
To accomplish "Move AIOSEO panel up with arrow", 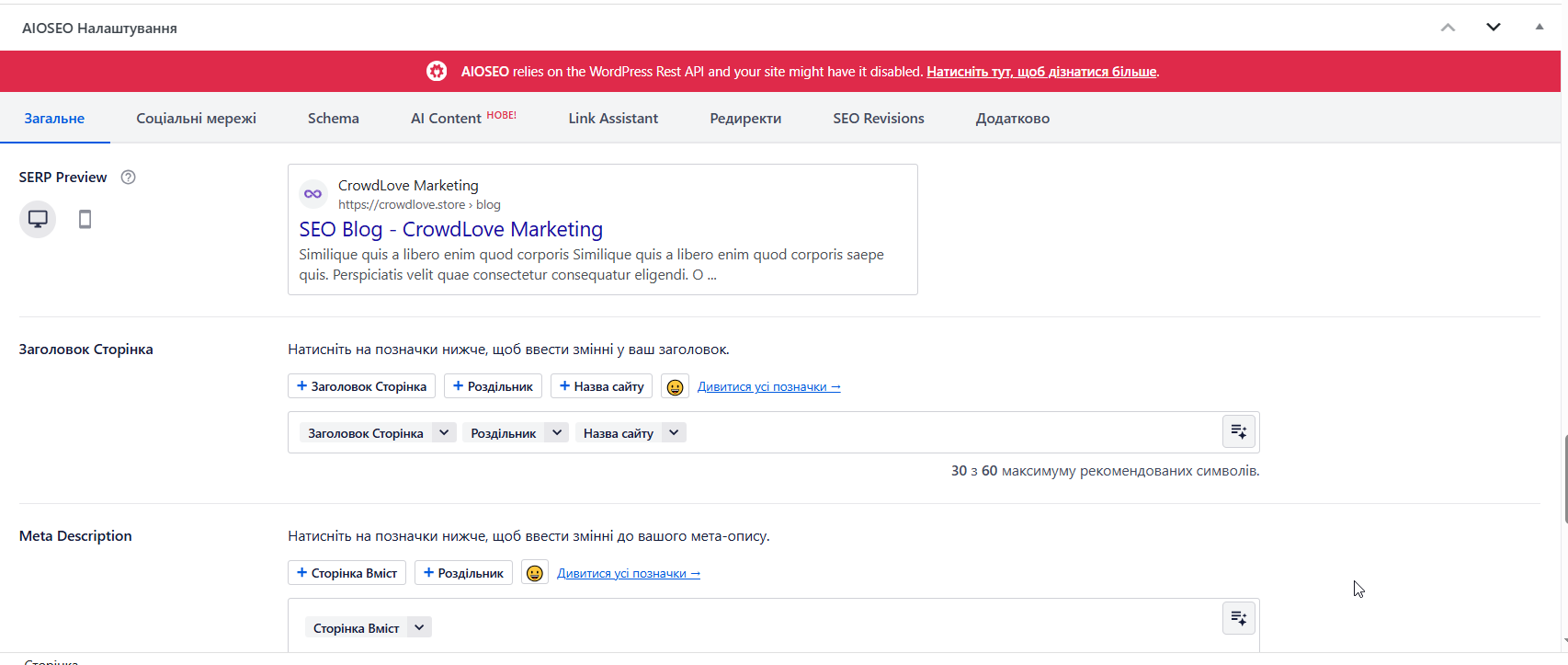I will [x=1448, y=28].
